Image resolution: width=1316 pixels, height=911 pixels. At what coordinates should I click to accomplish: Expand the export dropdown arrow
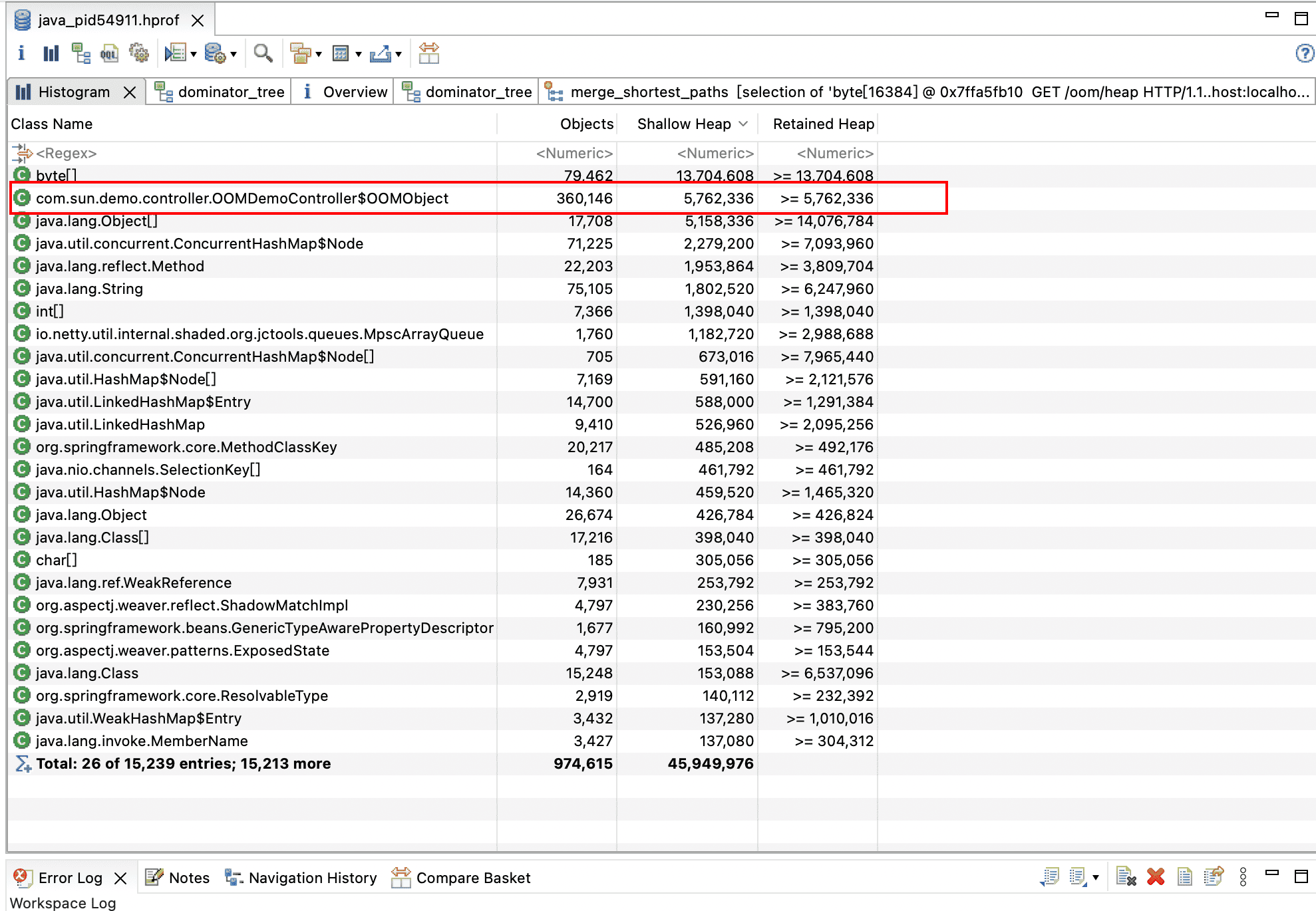[x=399, y=55]
